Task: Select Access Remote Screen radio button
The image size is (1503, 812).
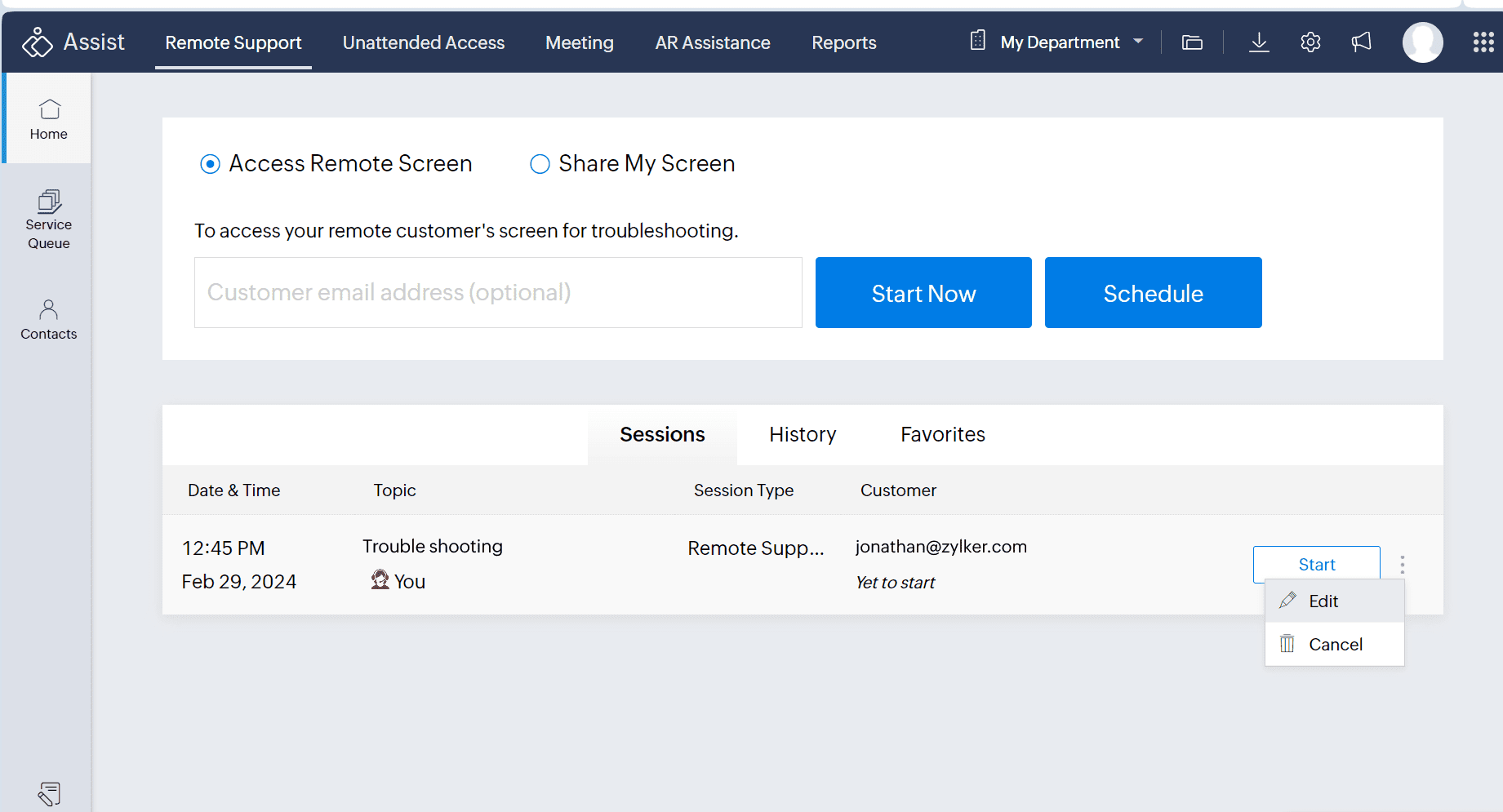Action: coord(210,164)
